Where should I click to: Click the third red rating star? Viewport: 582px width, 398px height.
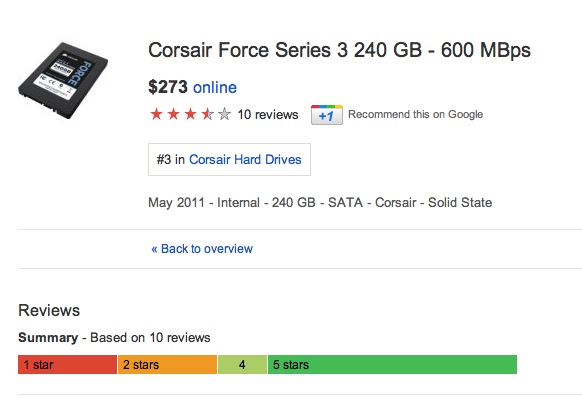click(190, 114)
